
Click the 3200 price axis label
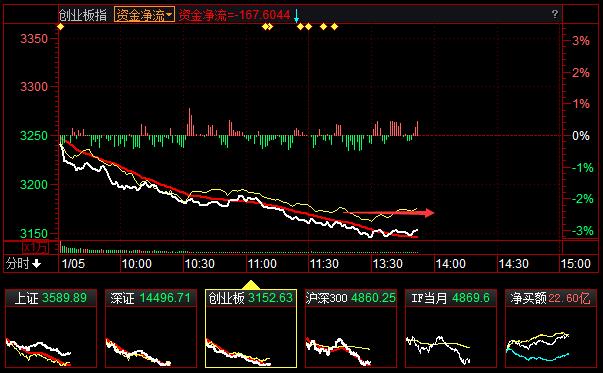[34, 184]
